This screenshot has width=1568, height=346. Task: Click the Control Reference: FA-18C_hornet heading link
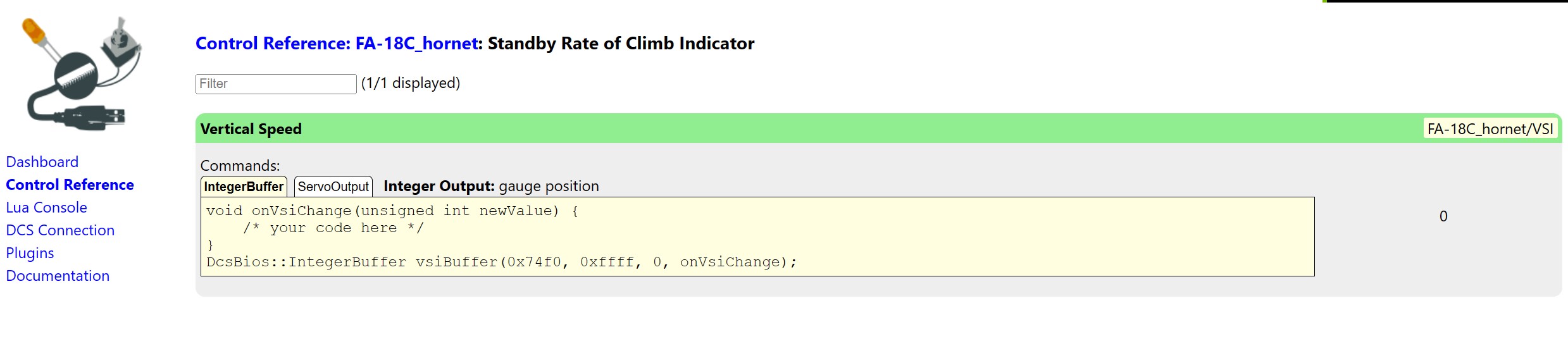pos(336,43)
